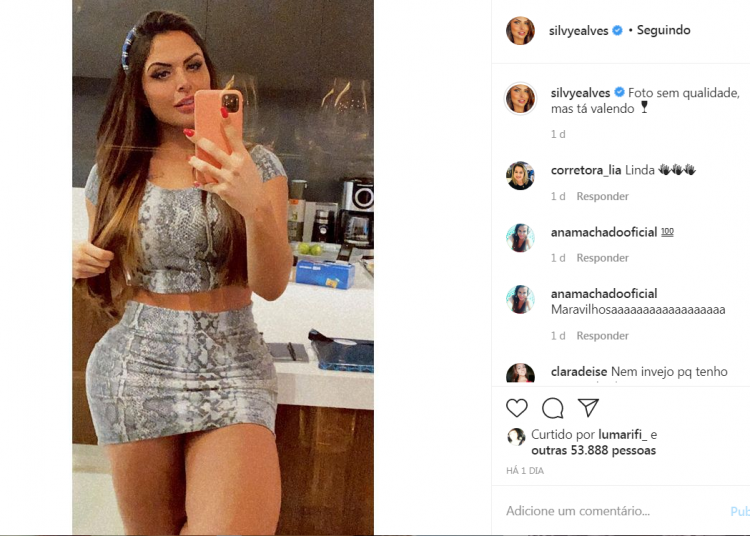Click the verified badge next to header username

pyautogui.click(x=618, y=30)
